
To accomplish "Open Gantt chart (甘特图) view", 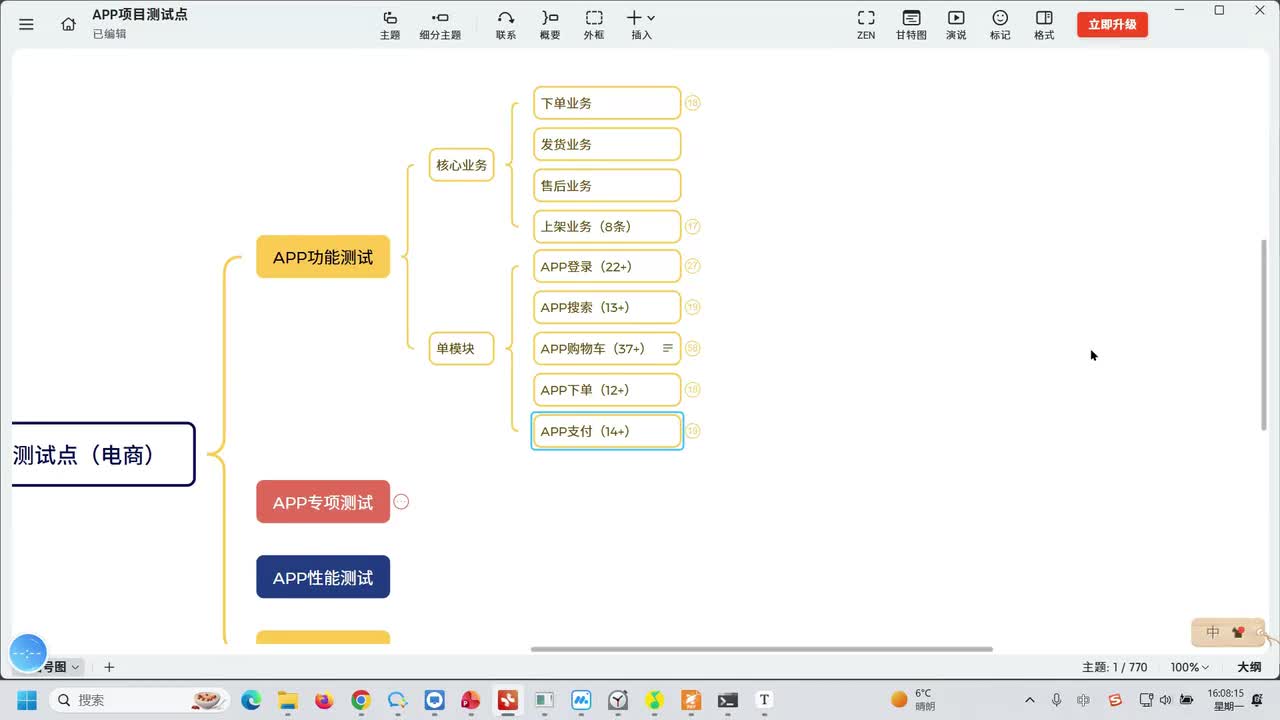I will [911, 25].
